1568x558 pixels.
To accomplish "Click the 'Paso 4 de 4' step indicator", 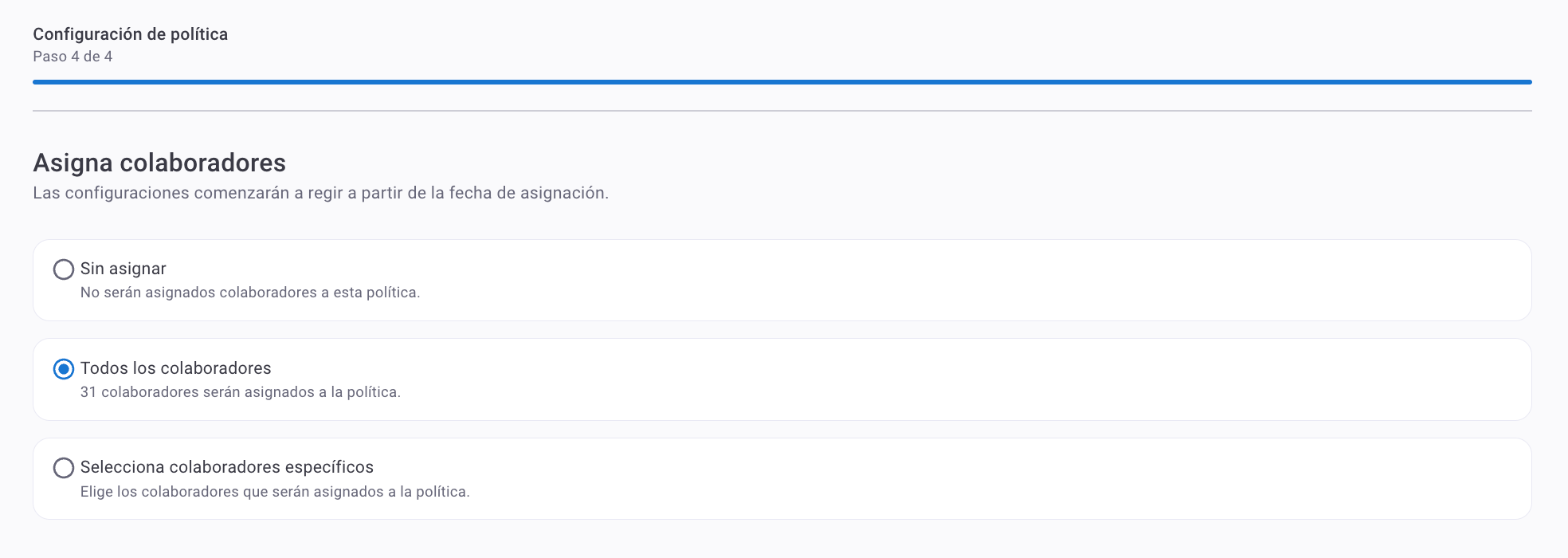I will coord(73,57).
